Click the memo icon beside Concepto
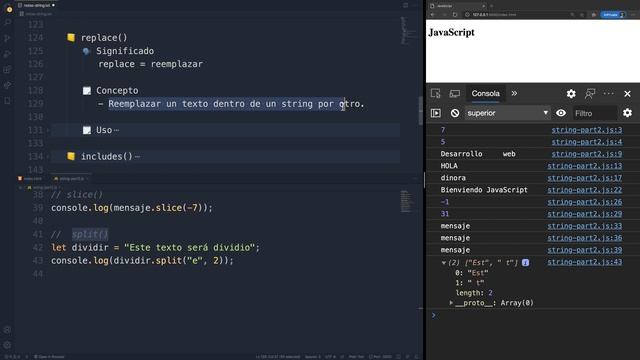This screenshot has width=640, height=360. point(87,91)
